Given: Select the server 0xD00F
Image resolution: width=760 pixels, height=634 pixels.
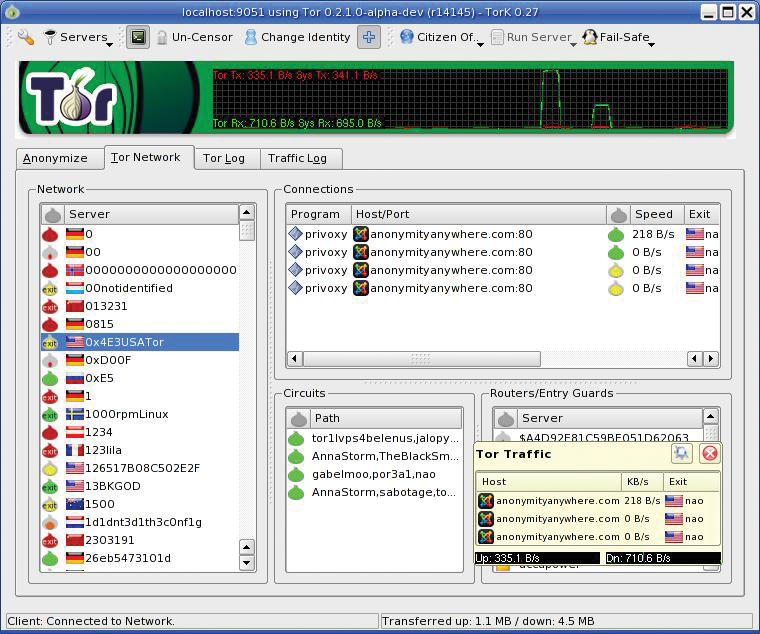Looking at the screenshot, I should [x=140, y=360].
